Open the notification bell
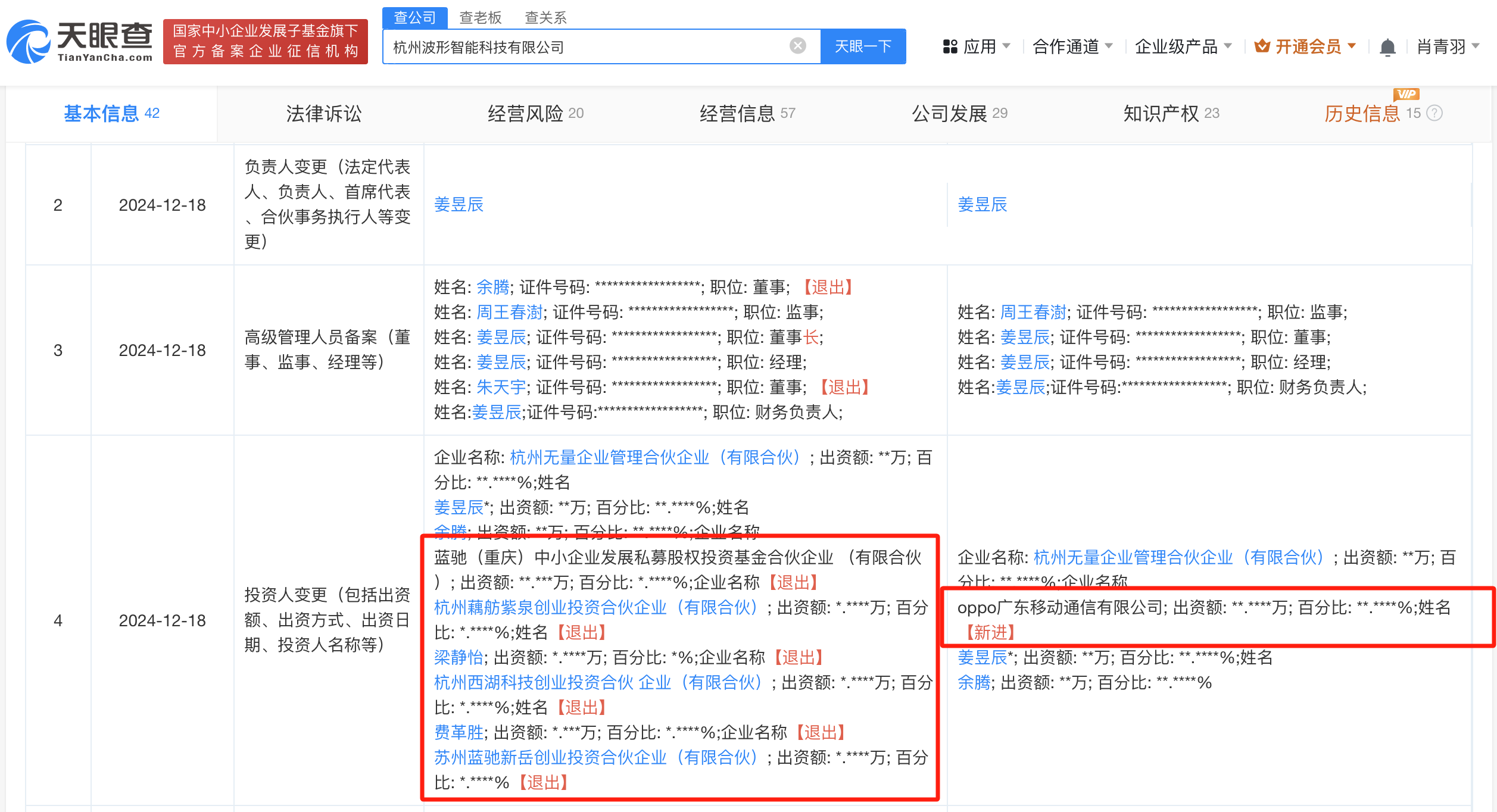Viewport: 1497px width, 812px height. pyautogui.click(x=1387, y=47)
